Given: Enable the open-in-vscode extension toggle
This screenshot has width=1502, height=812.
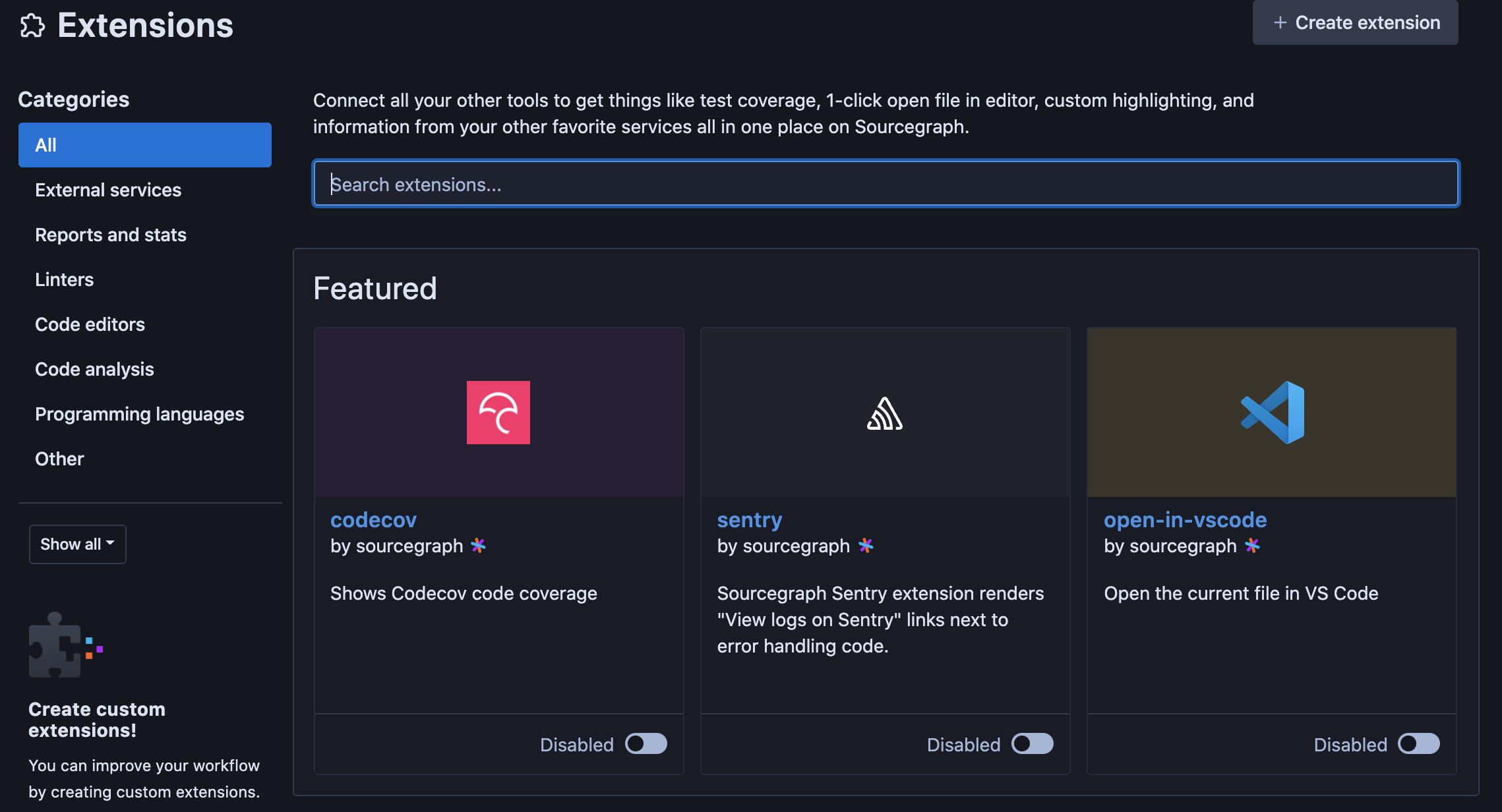Looking at the screenshot, I should (1419, 744).
